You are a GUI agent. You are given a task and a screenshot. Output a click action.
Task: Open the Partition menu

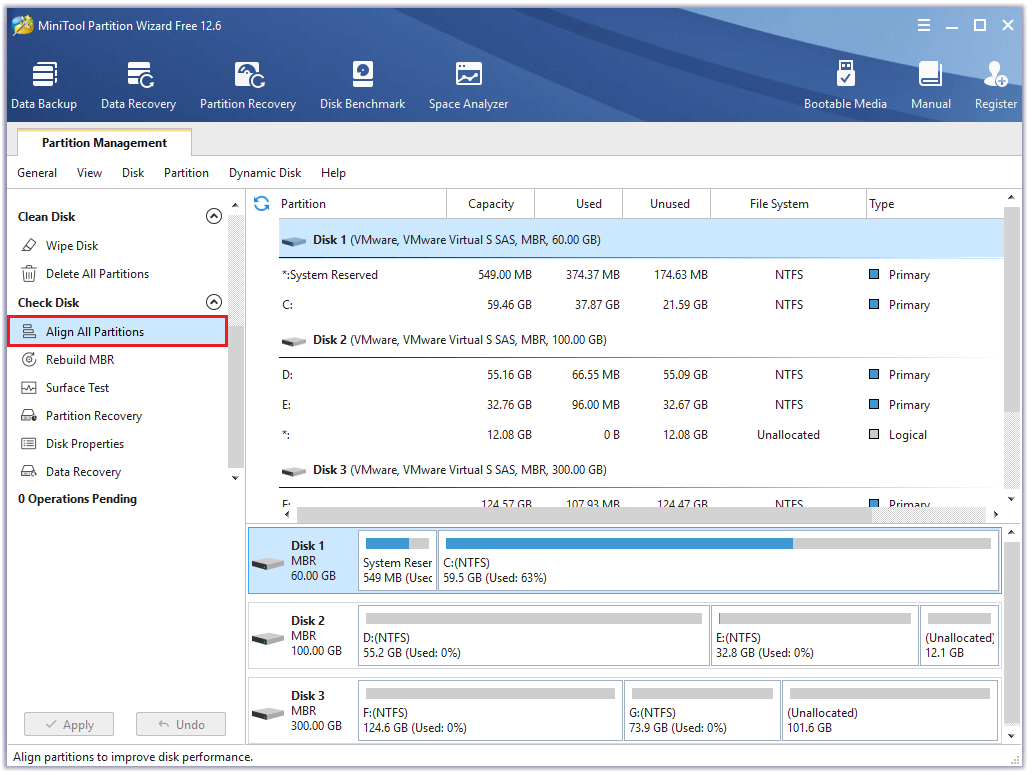click(x=186, y=173)
